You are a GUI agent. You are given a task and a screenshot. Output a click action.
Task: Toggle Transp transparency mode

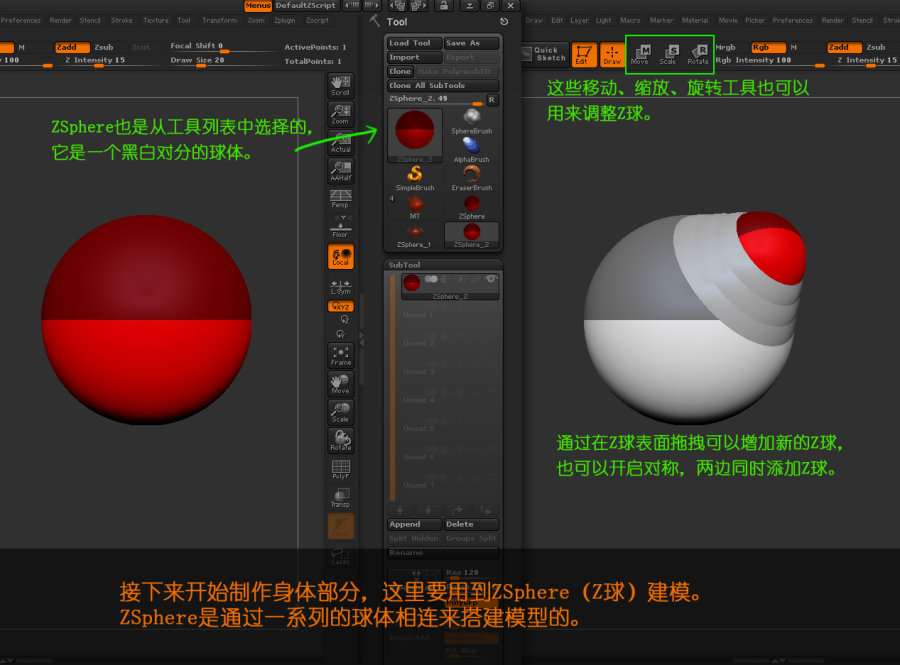pyautogui.click(x=340, y=497)
